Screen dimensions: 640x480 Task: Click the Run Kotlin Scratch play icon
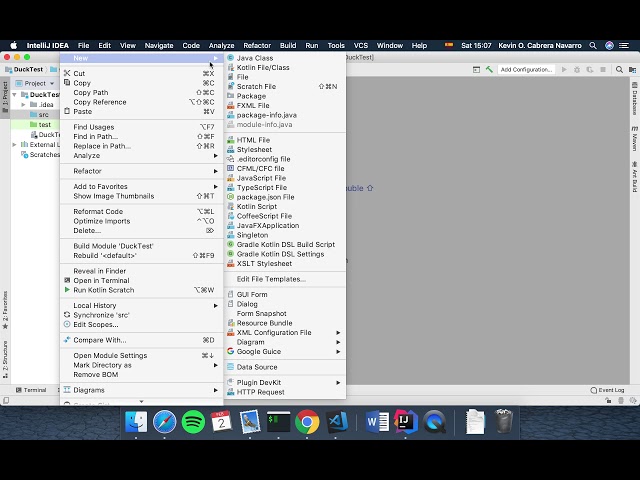click(67, 290)
